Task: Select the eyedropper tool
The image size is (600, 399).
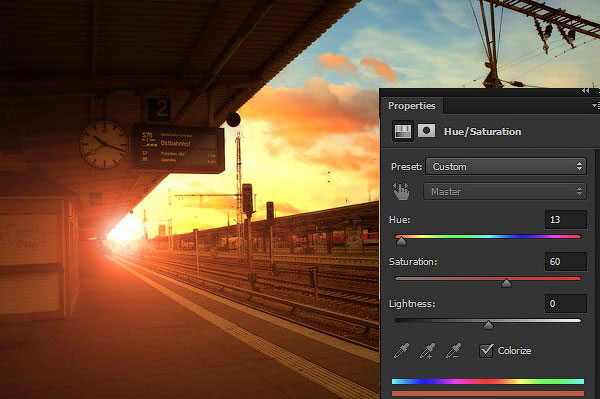Action: coord(401,350)
